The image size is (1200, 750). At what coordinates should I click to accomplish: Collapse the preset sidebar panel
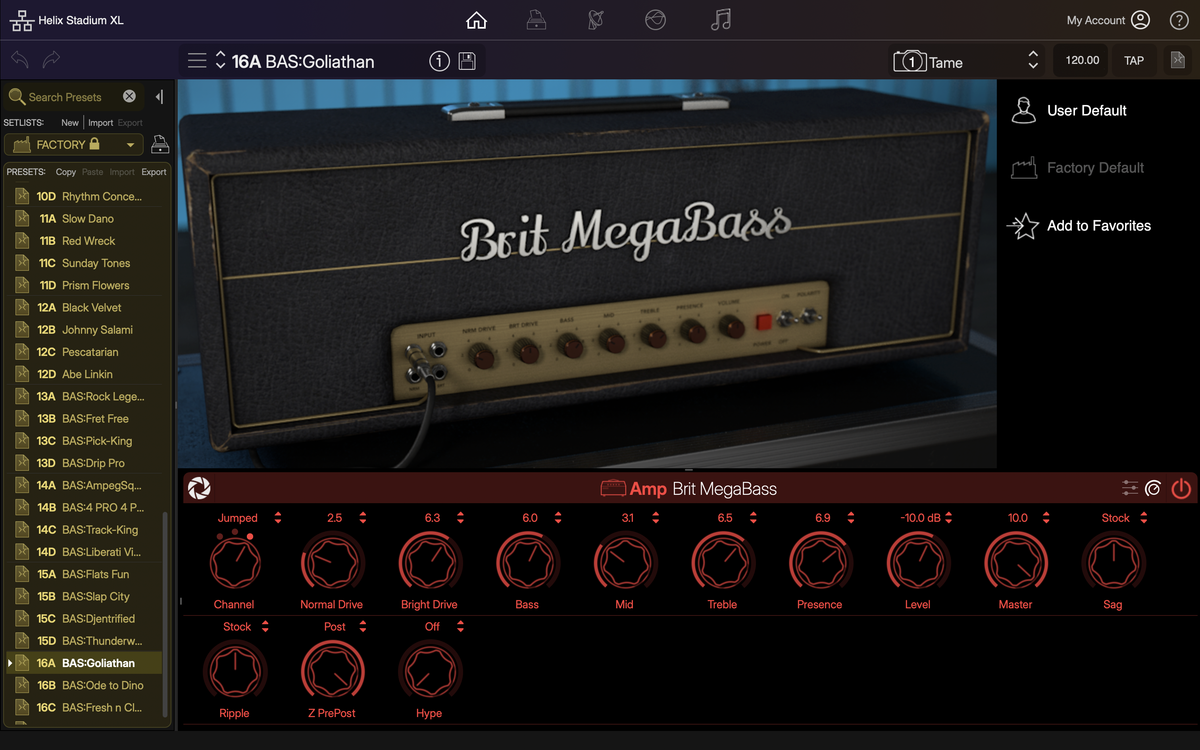click(x=159, y=97)
